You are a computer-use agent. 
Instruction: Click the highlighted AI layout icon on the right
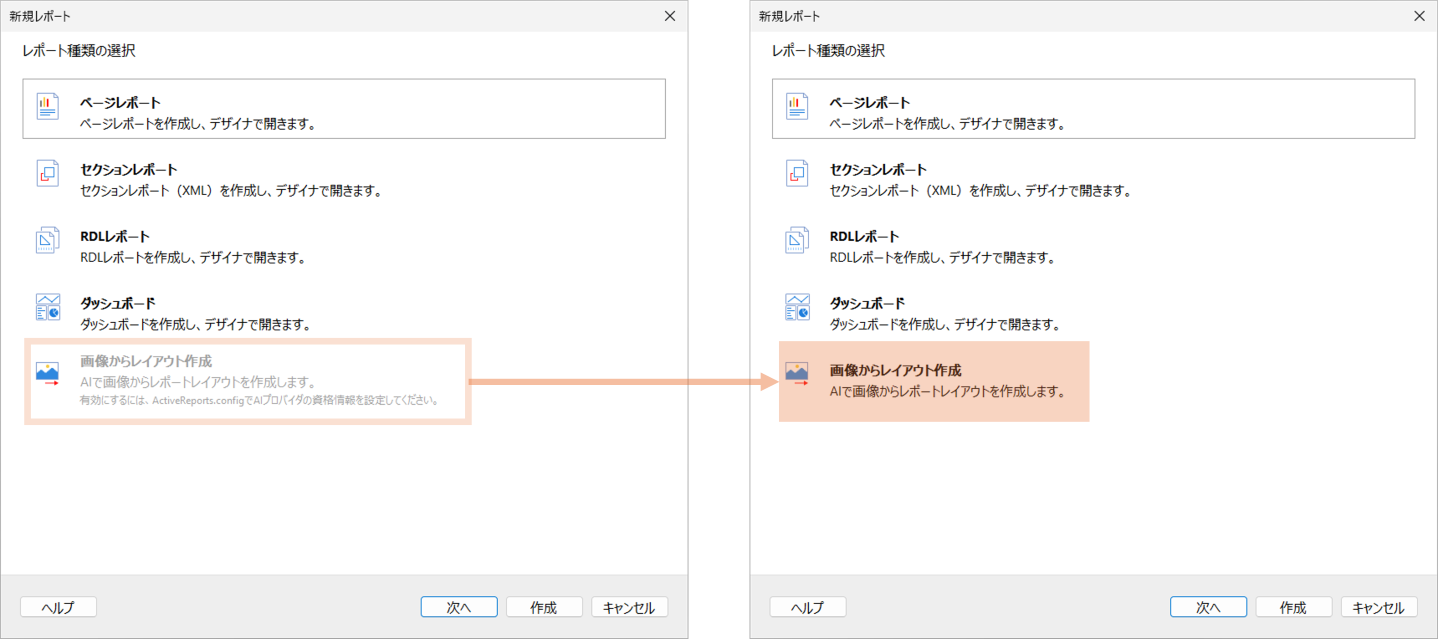(796, 372)
